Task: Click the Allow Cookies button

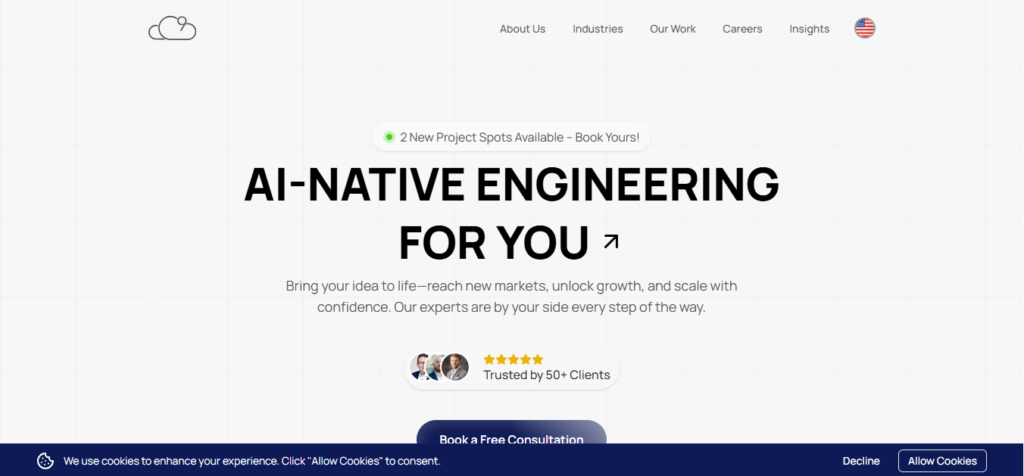Action: pyautogui.click(x=942, y=461)
